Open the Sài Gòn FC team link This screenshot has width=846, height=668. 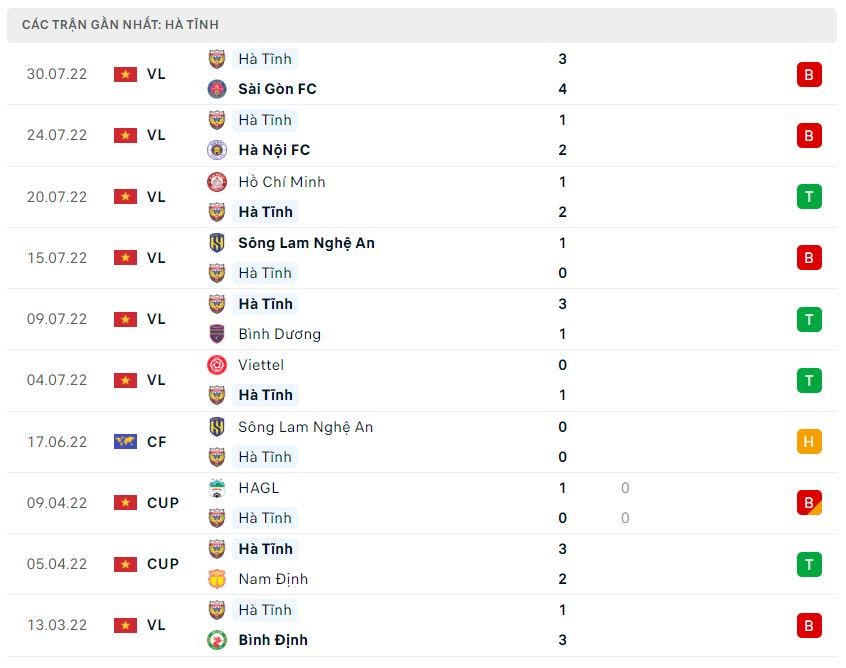click(277, 89)
